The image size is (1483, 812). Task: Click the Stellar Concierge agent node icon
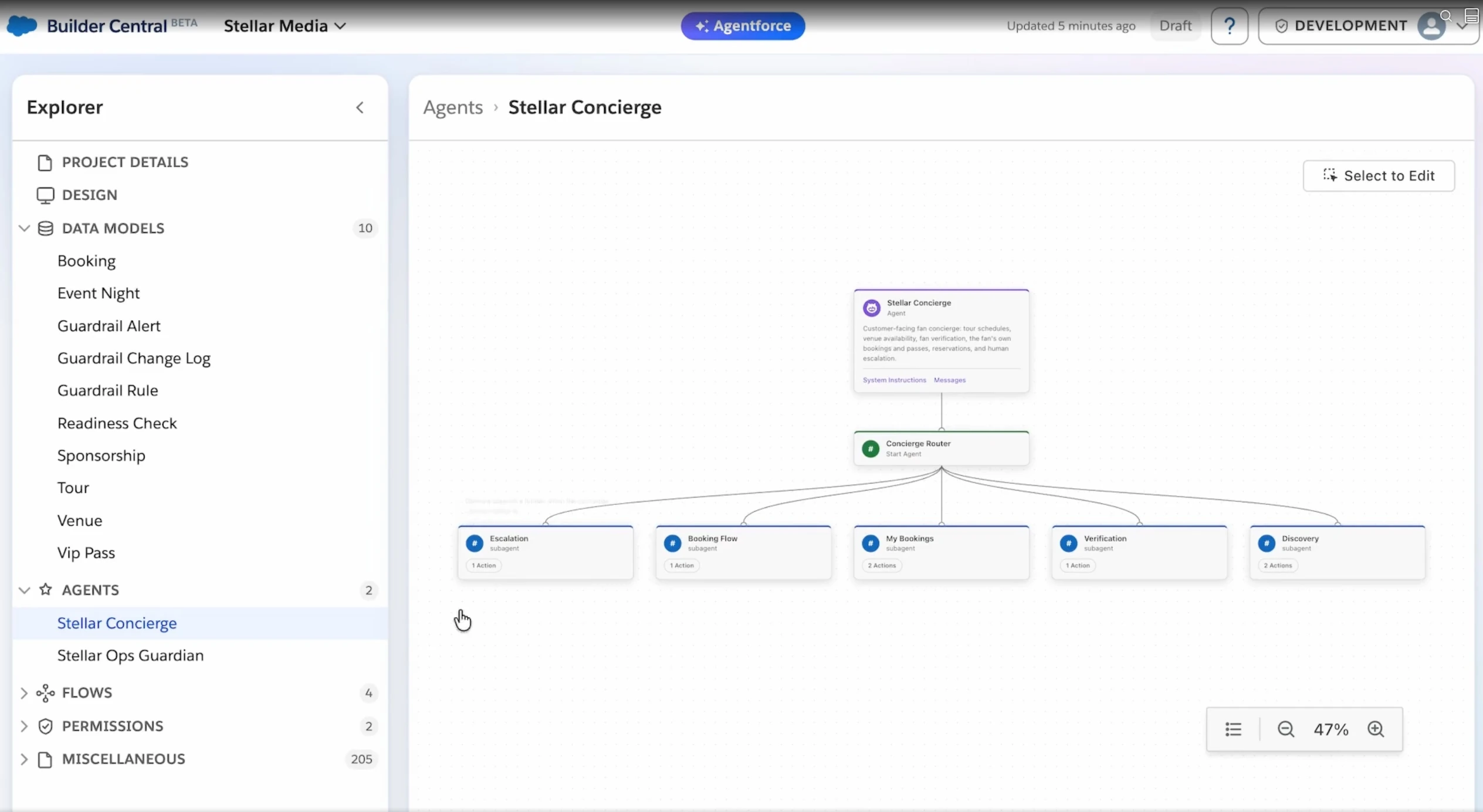pyautogui.click(x=871, y=307)
